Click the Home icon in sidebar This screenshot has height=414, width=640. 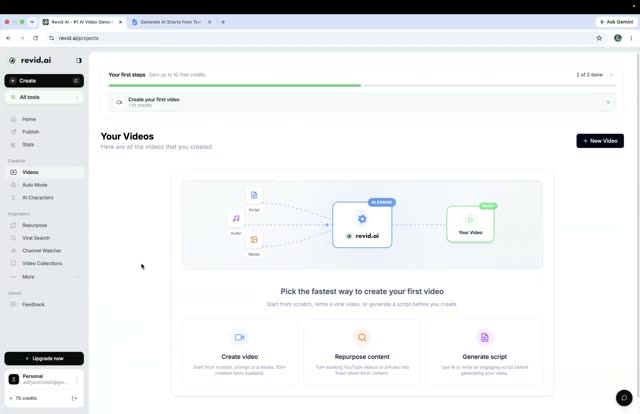13,119
